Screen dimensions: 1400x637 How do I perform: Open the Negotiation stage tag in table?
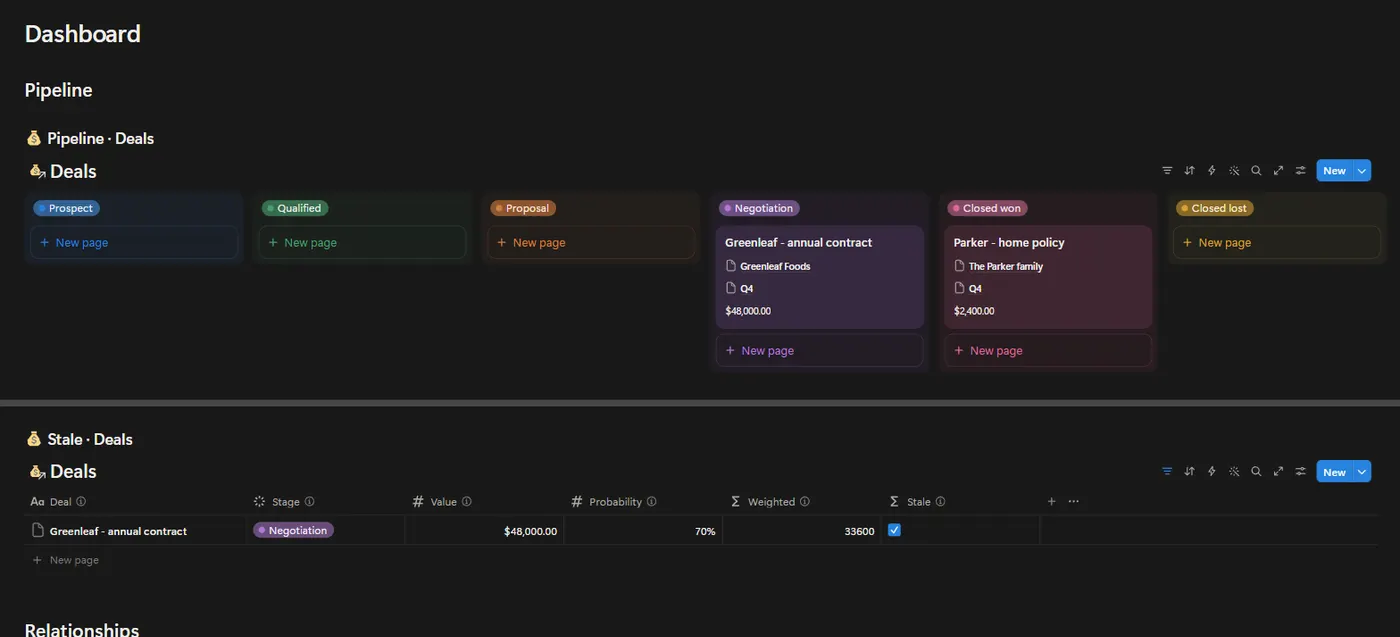coord(292,530)
